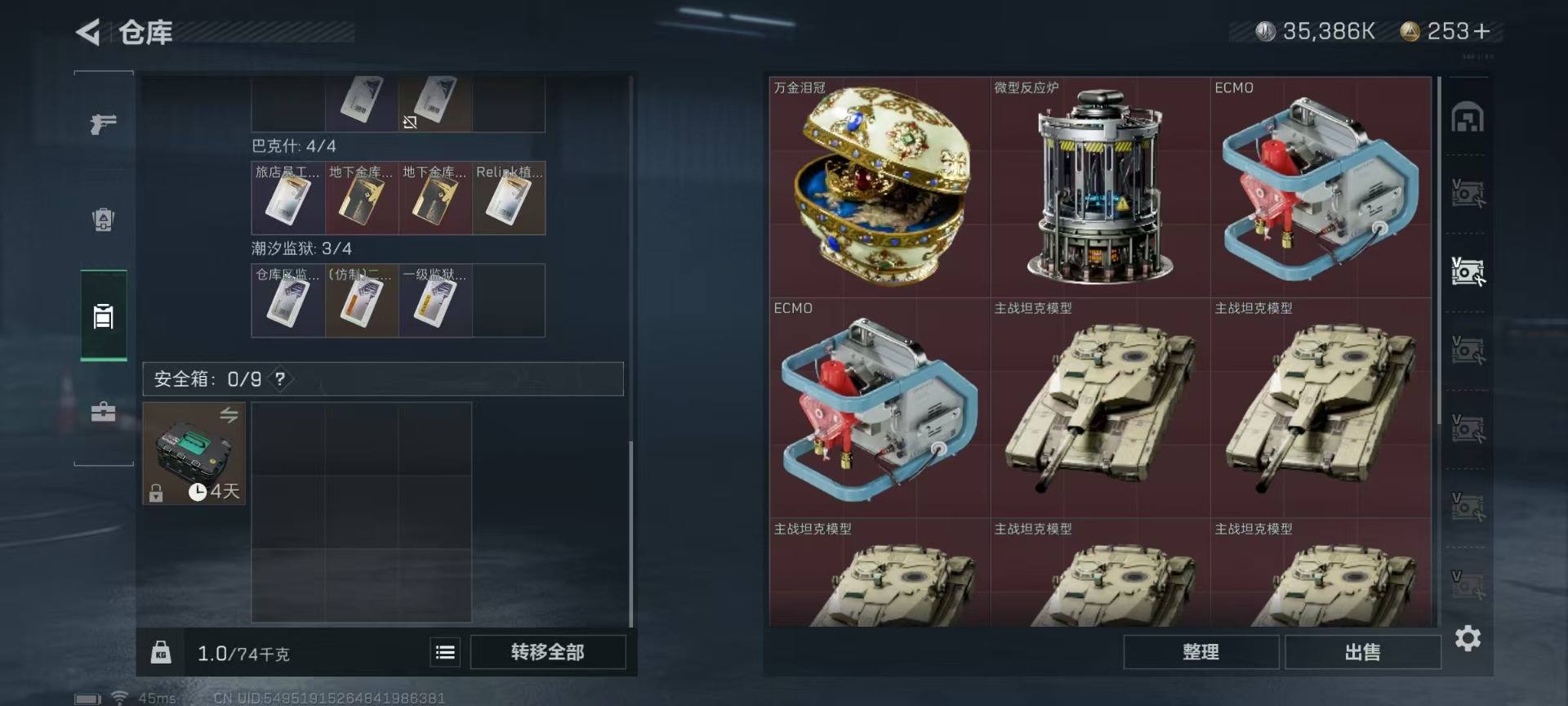Open the list view icon near 转移全部
Screen dimensions: 1568x706
point(445,652)
